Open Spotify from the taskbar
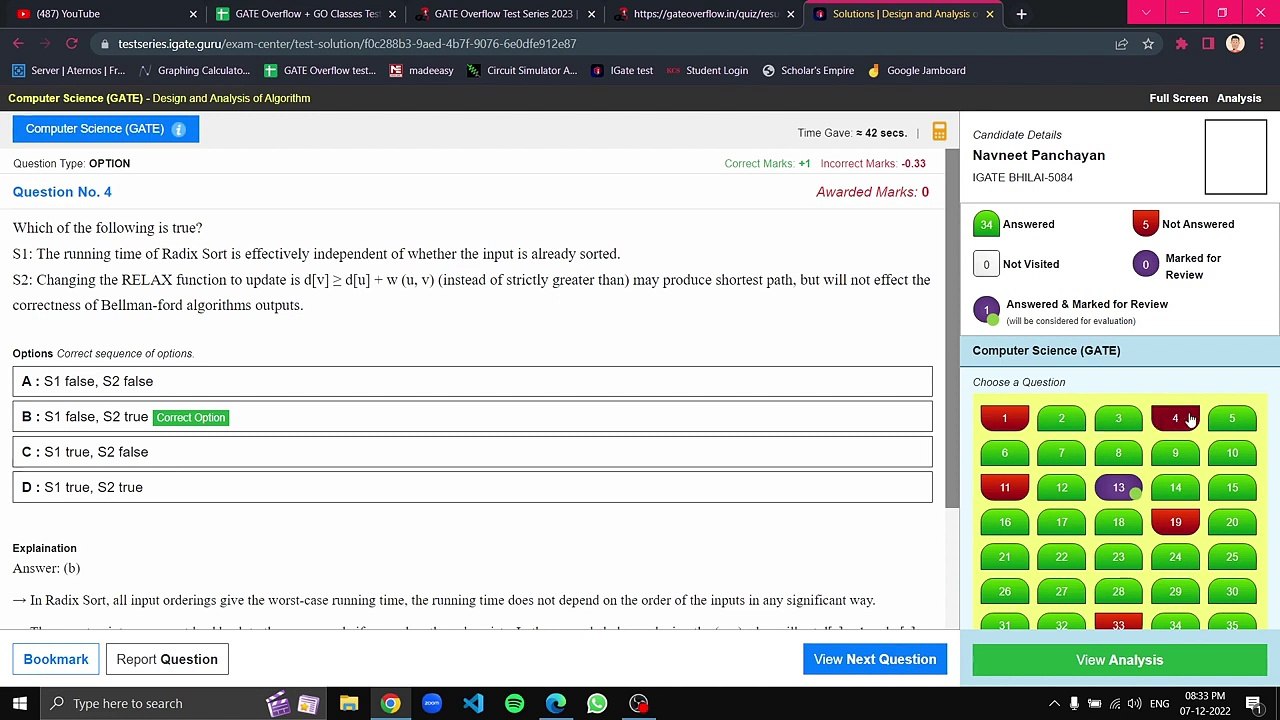 (514, 704)
